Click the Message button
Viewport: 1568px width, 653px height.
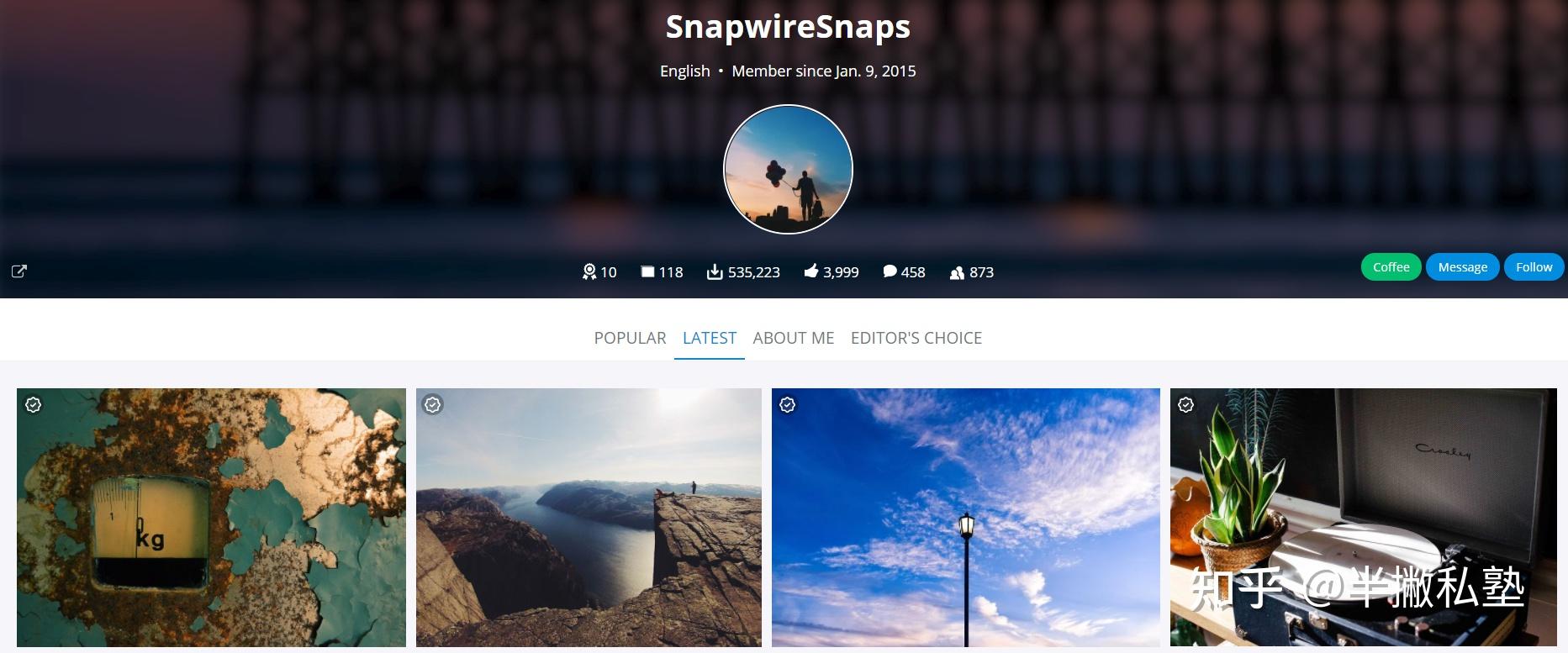pos(1463,266)
